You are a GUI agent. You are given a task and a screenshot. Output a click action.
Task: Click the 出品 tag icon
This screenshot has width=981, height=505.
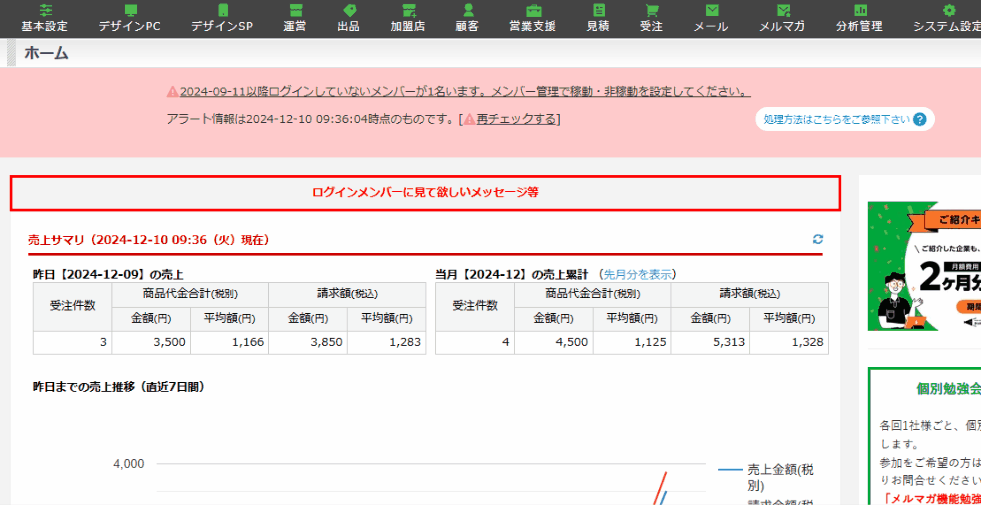click(x=348, y=10)
